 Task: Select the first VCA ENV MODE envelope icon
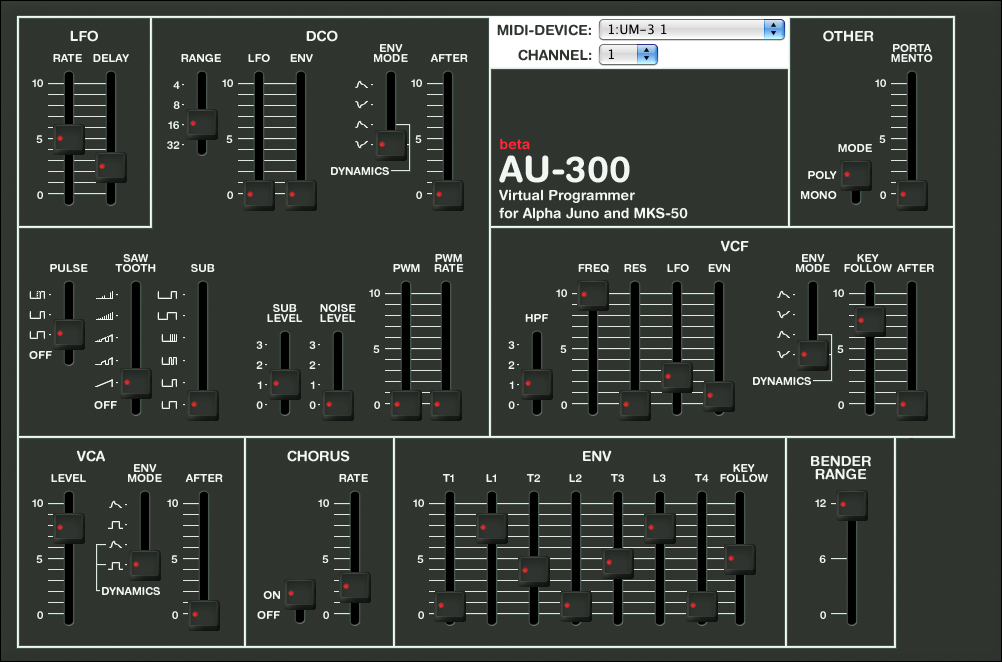tap(115, 504)
